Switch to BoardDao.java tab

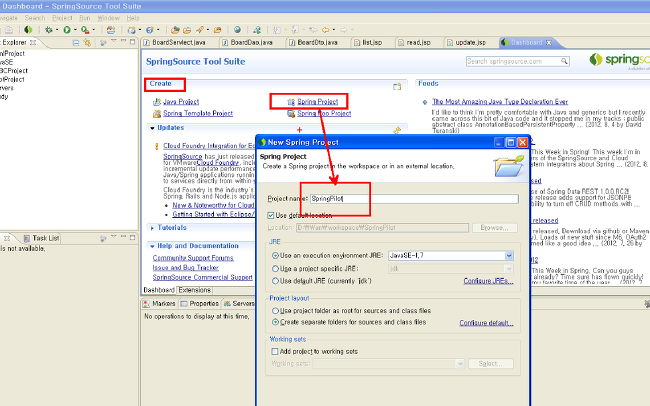click(252, 42)
